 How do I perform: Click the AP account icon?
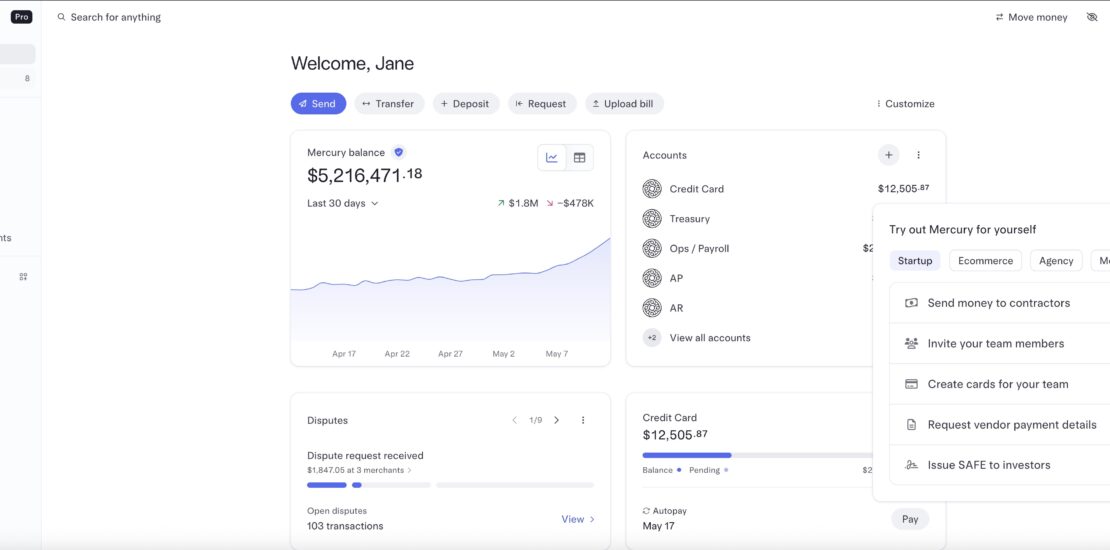[x=652, y=278]
